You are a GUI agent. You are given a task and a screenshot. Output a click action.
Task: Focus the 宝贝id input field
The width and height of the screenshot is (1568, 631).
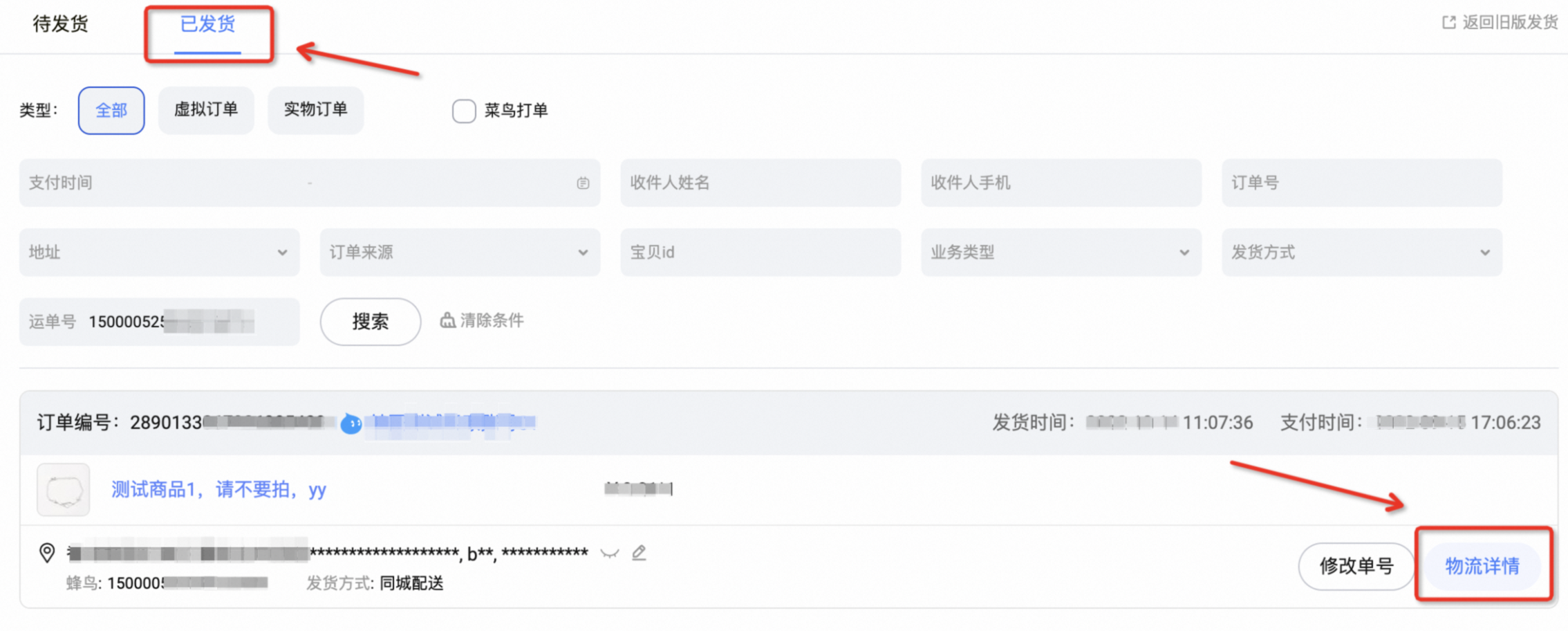point(760,253)
